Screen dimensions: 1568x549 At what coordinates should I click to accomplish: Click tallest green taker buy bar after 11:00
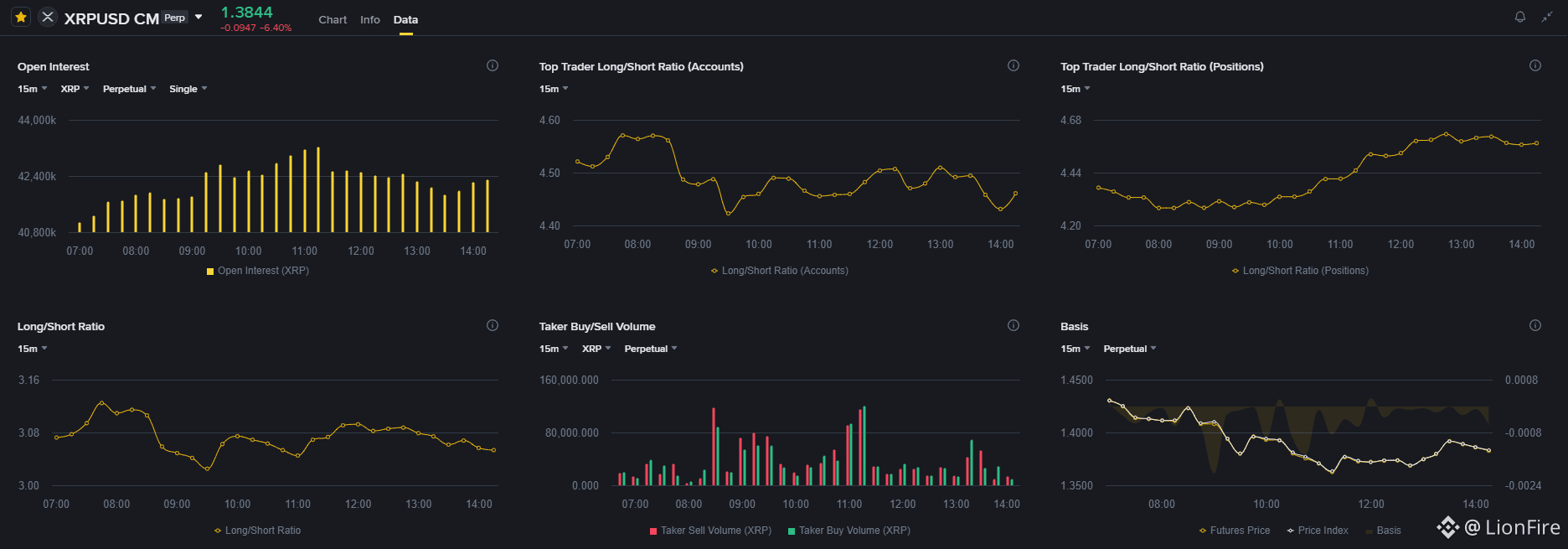click(864, 446)
